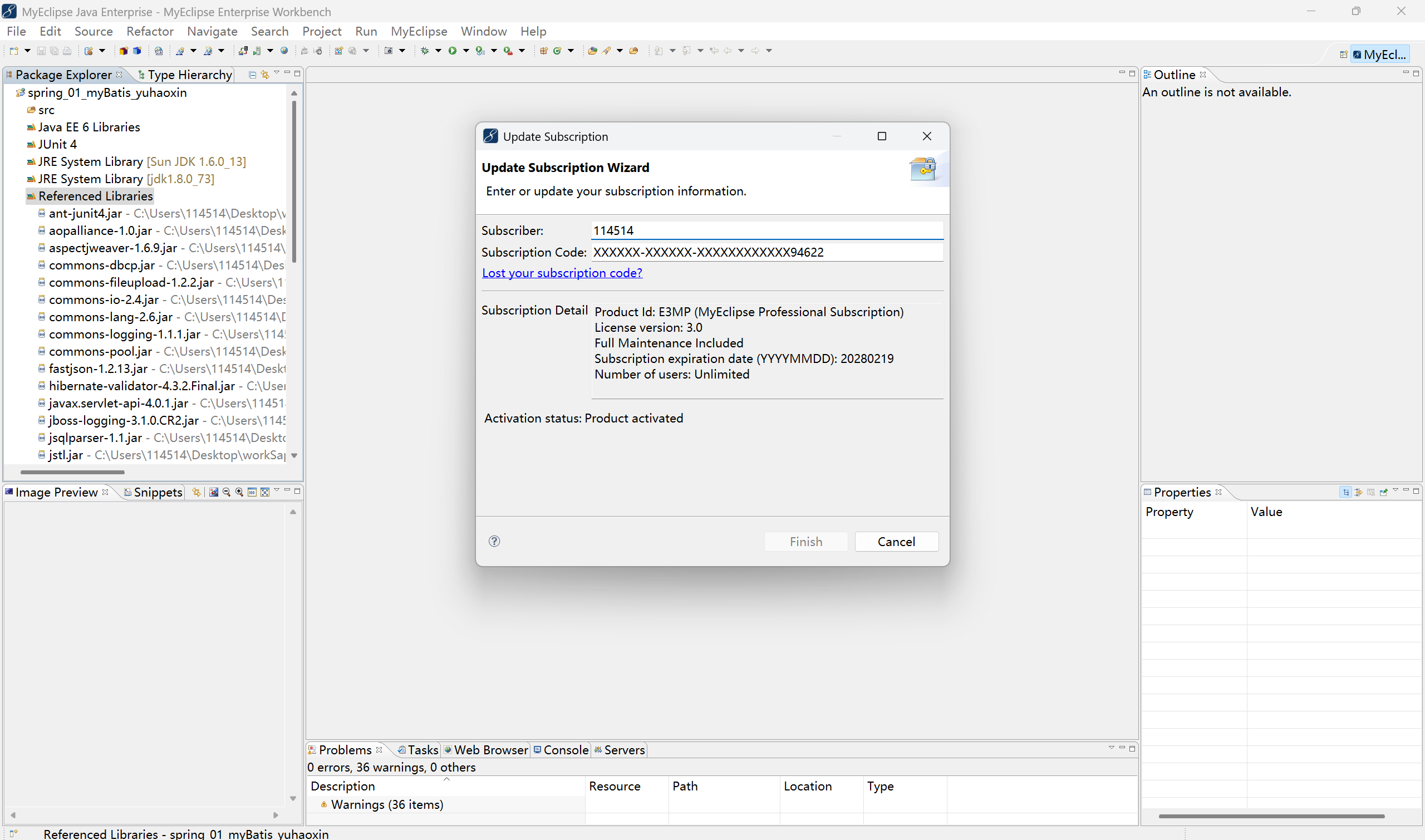Switch to the Snippets tab

tap(153, 492)
